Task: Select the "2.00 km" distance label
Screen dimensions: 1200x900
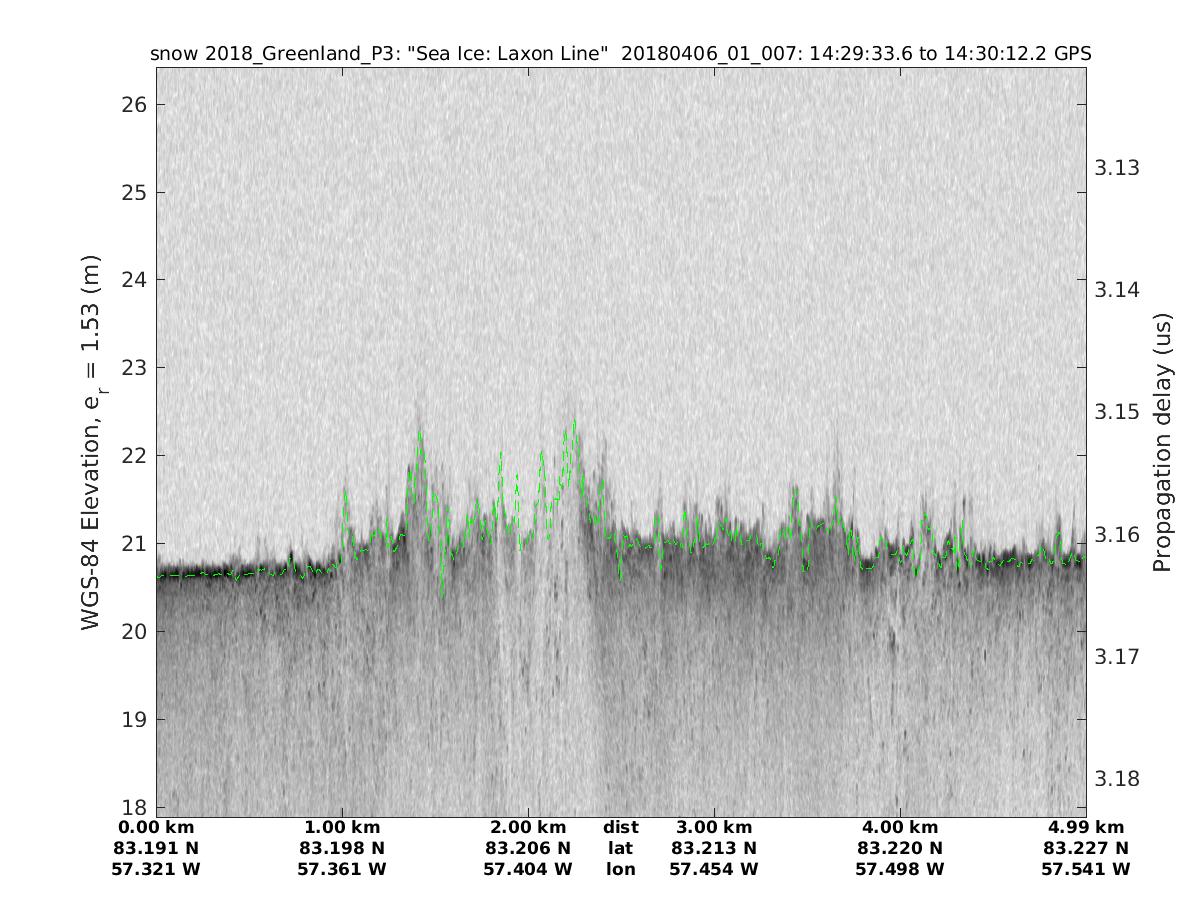Action: click(528, 827)
